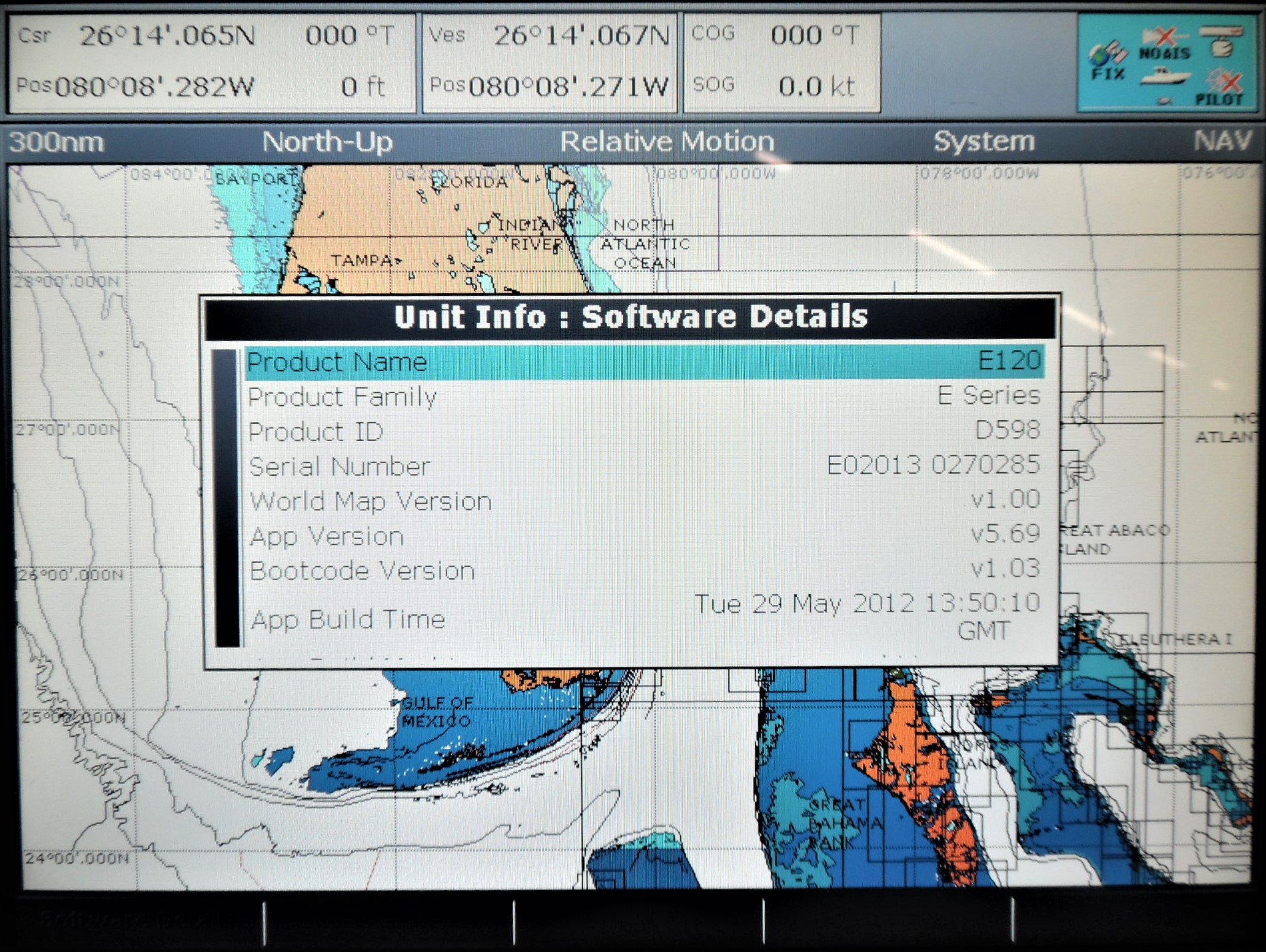The height and width of the screenshot is (952, 1266).
Task: Click FLORIDA label on the chart
Action: click(470, 182)
